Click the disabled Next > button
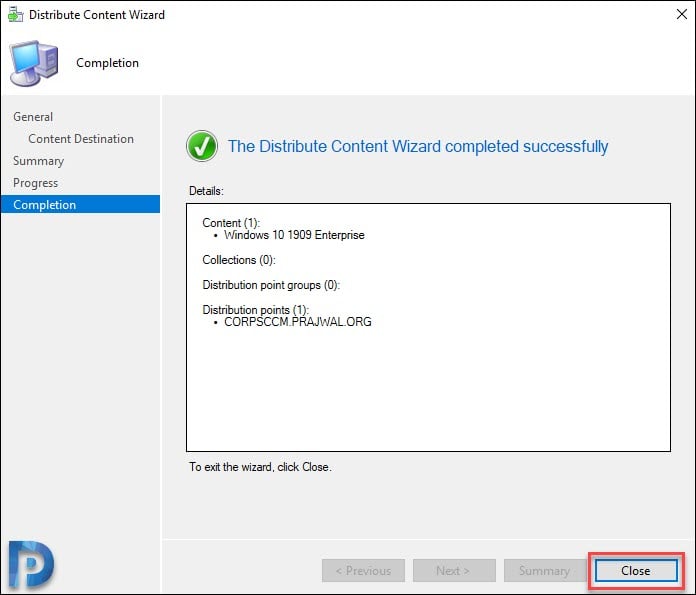Image resolution: width=696 pixels, height=595 pixels. (x=454, y=571)
